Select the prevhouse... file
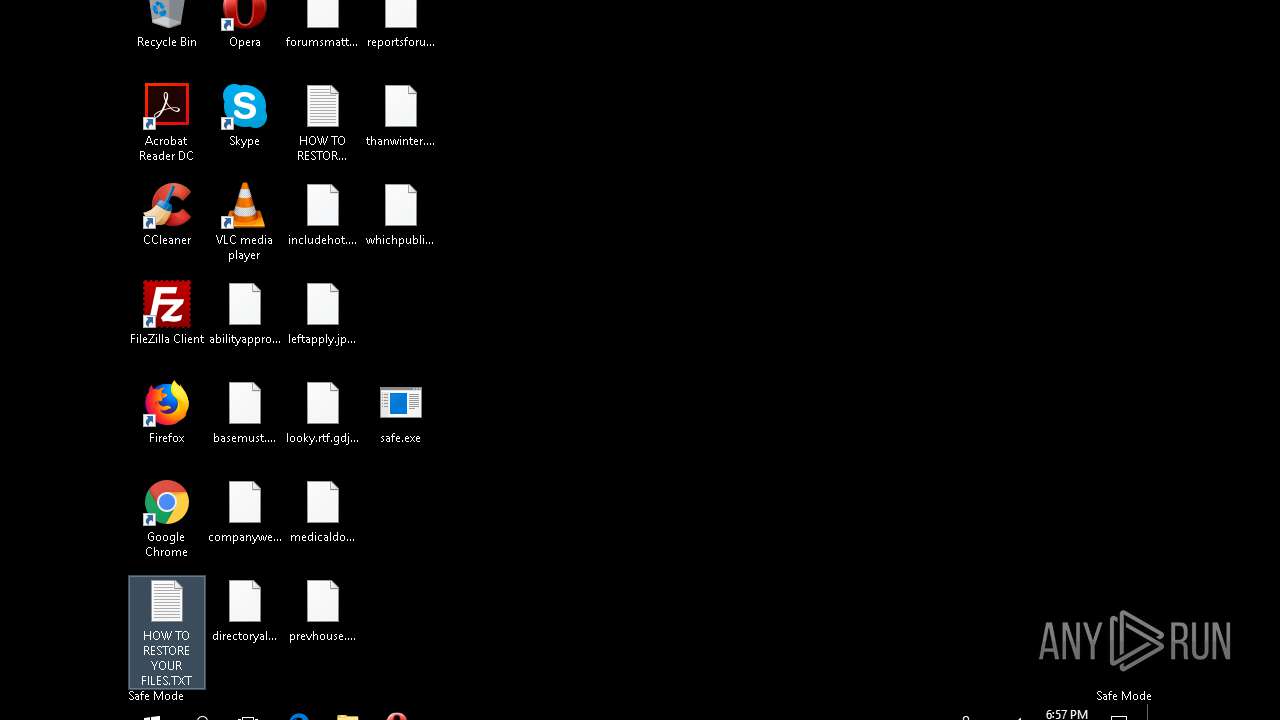This screenshot has width=1280, height=720. [322, 611]
